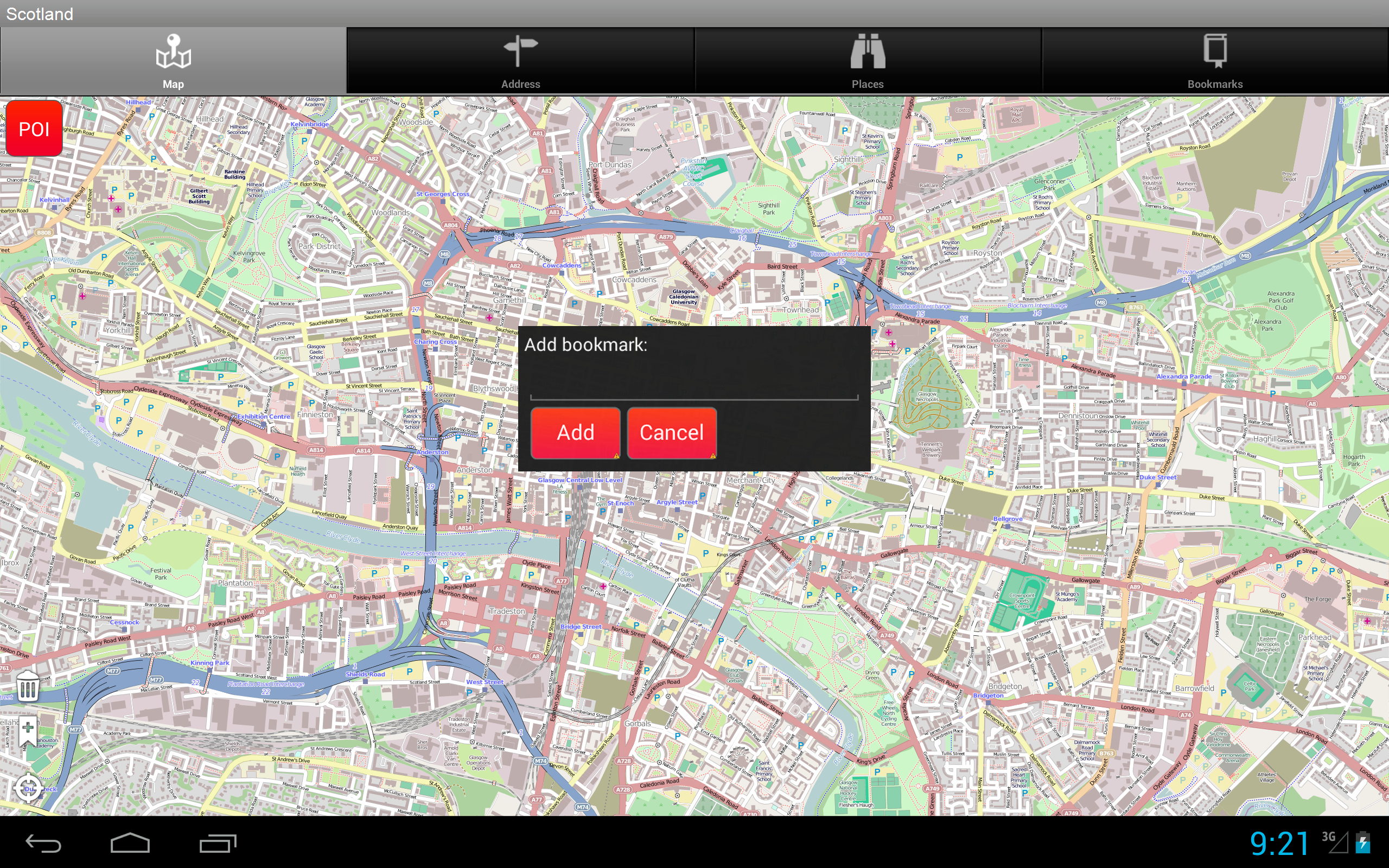Tap the bookmark-plus pin icon

click(27, 730)
